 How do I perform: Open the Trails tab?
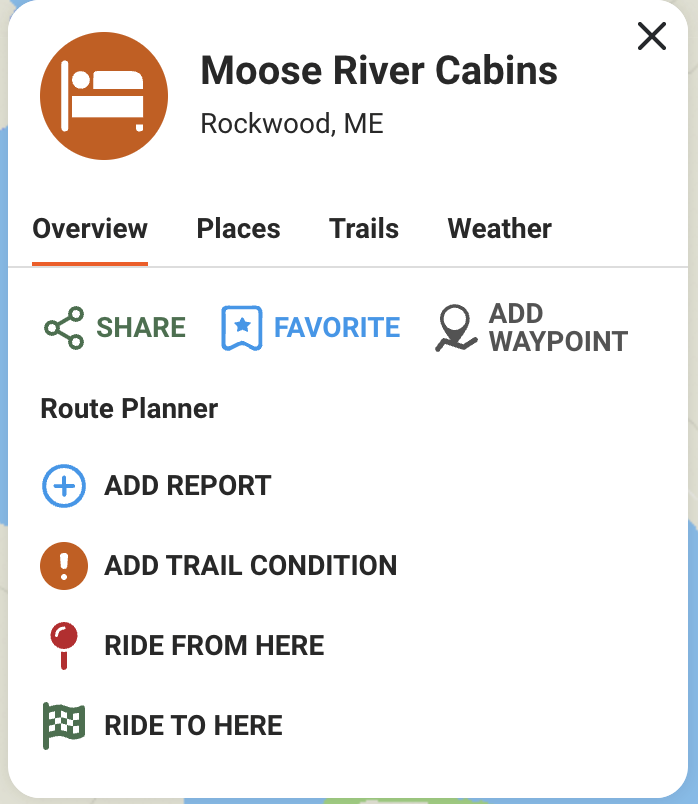(363, 229)
